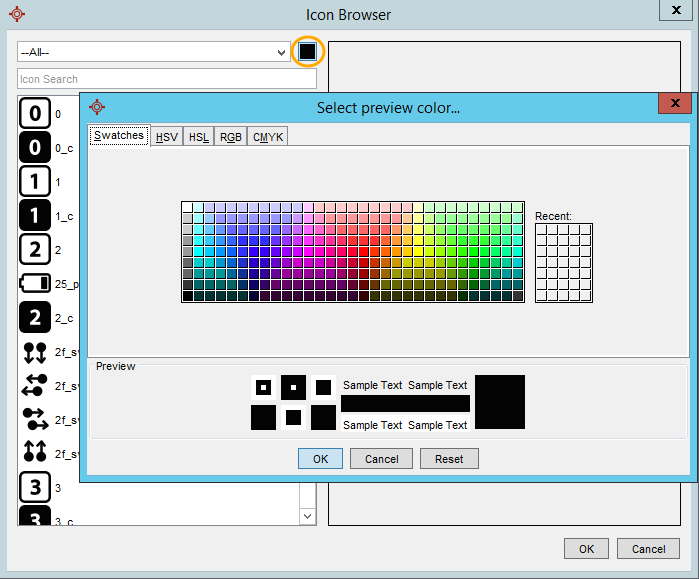Select the outlined 1 icon
This screenshot has height=579, width=699.
(35, 182)
